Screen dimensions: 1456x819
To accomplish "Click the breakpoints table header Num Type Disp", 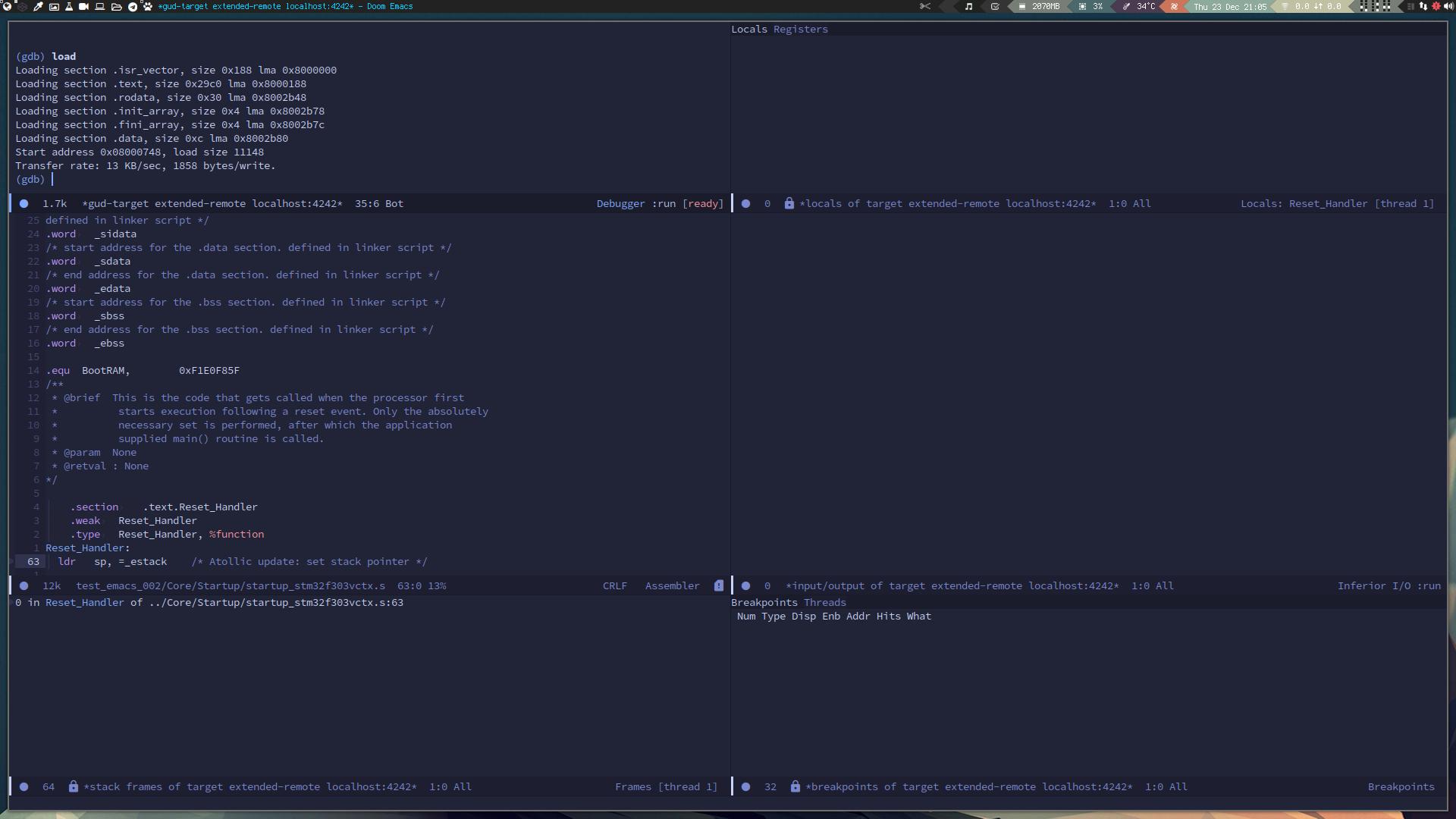I will click(x=834, y=617).
